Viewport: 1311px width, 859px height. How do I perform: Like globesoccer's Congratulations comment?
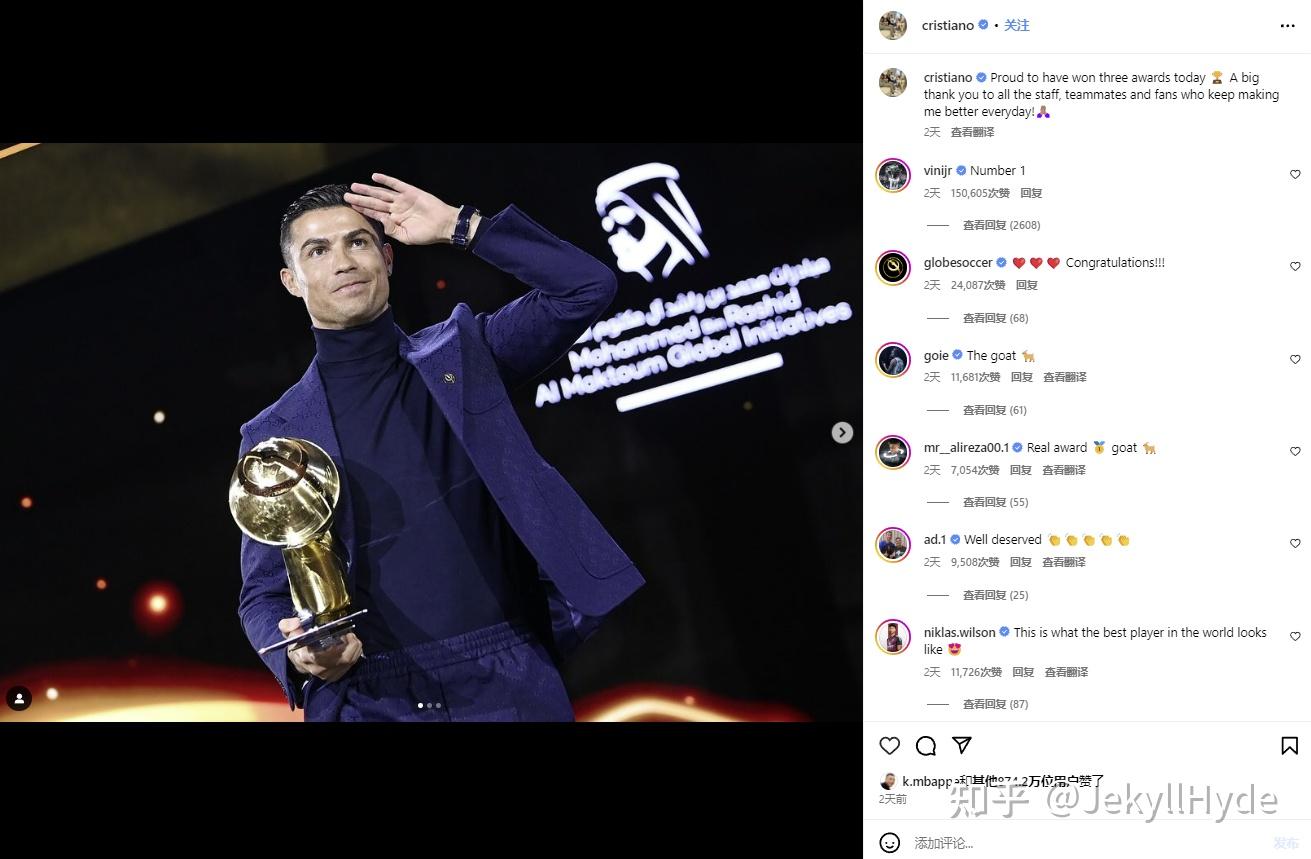[1295, 267]
